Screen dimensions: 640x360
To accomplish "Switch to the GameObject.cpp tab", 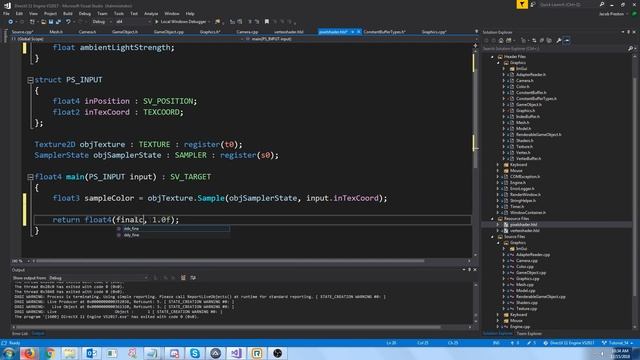I will 169,32.
